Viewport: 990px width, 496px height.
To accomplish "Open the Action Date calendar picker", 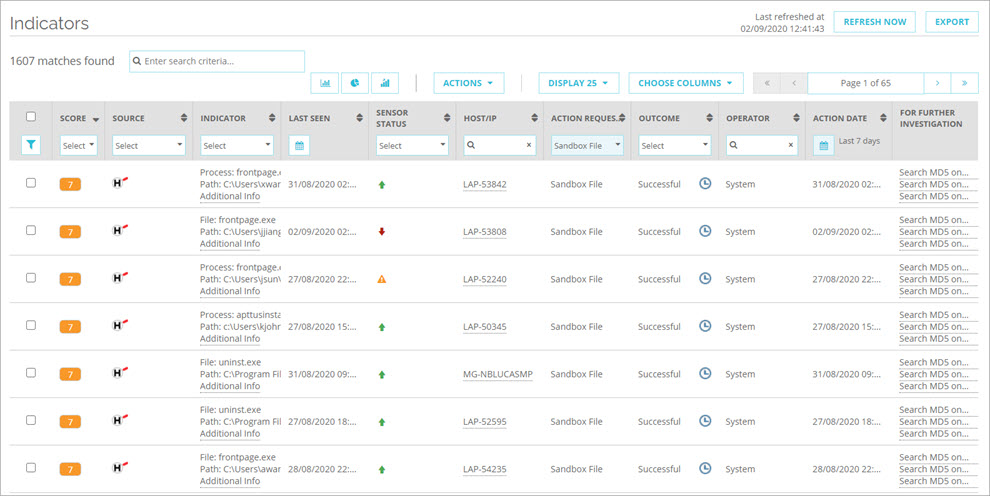I will [823, 146].
